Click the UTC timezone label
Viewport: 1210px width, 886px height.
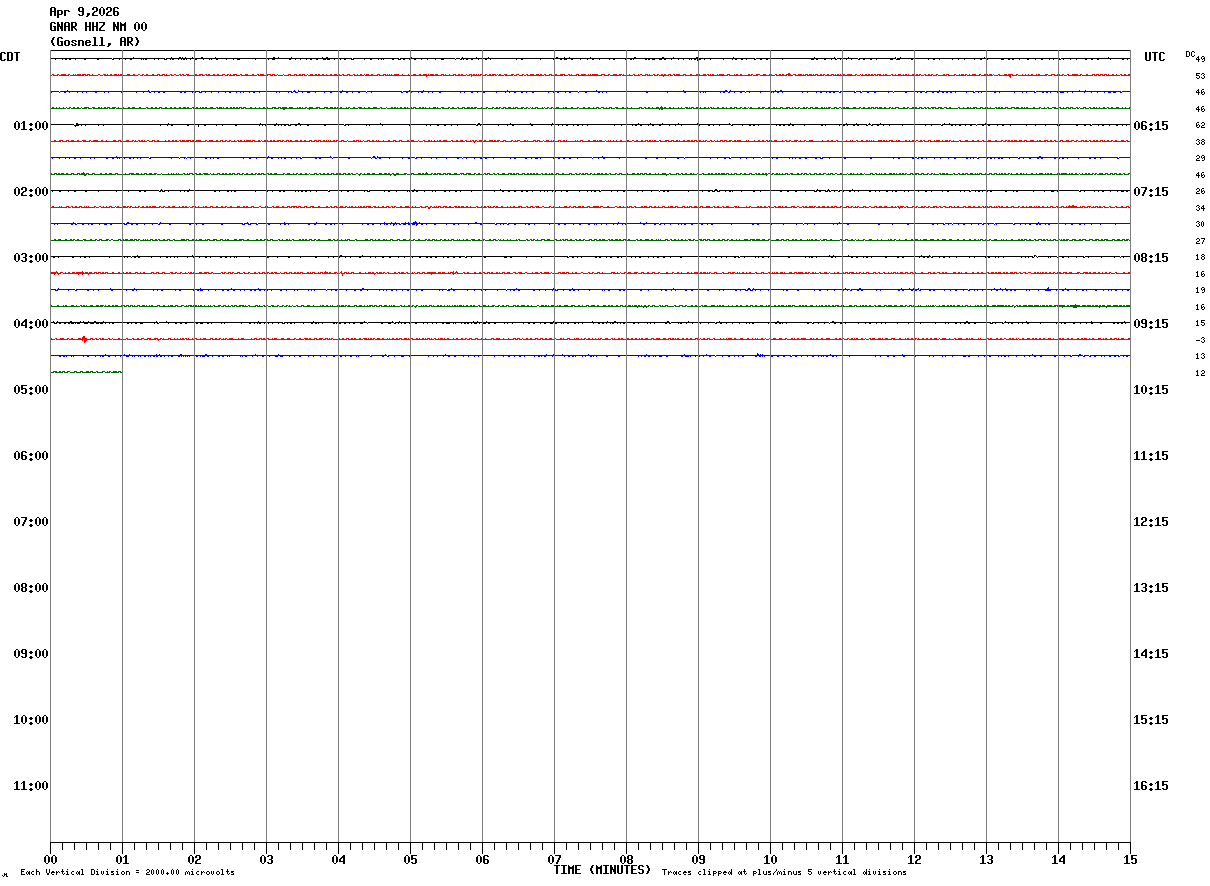[1155, 57]
